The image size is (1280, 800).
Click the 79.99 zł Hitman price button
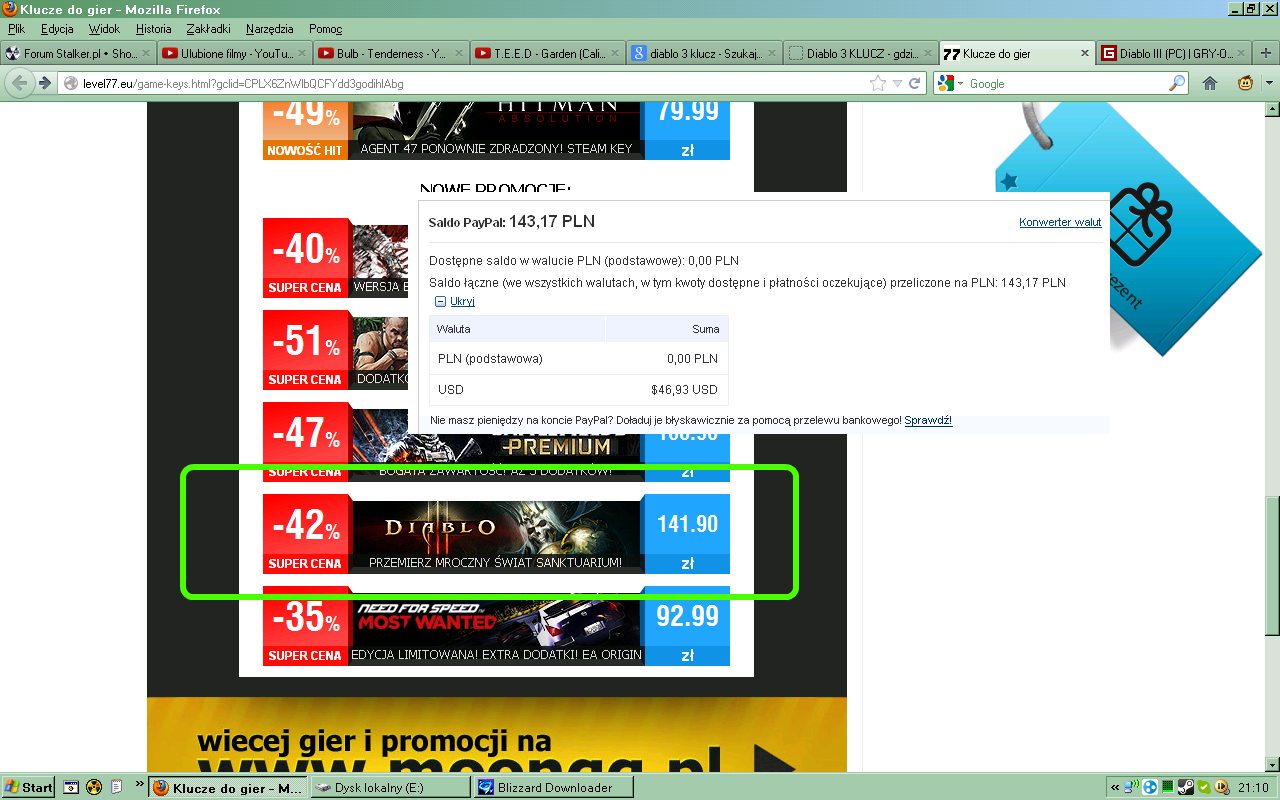click(x=687, y=129)
